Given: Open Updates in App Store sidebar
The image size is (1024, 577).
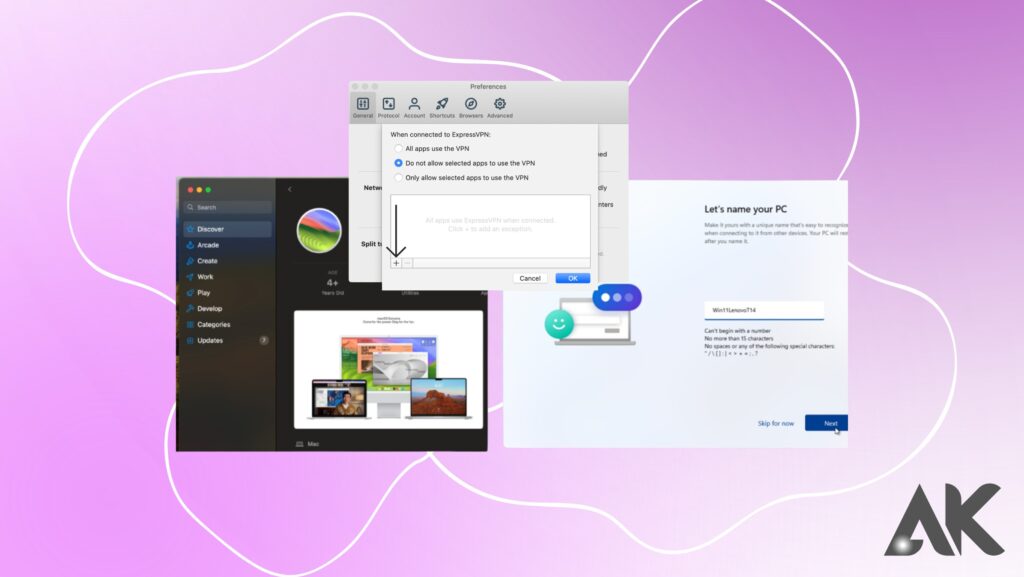Looking at the screenshot, I should point(227,341).
